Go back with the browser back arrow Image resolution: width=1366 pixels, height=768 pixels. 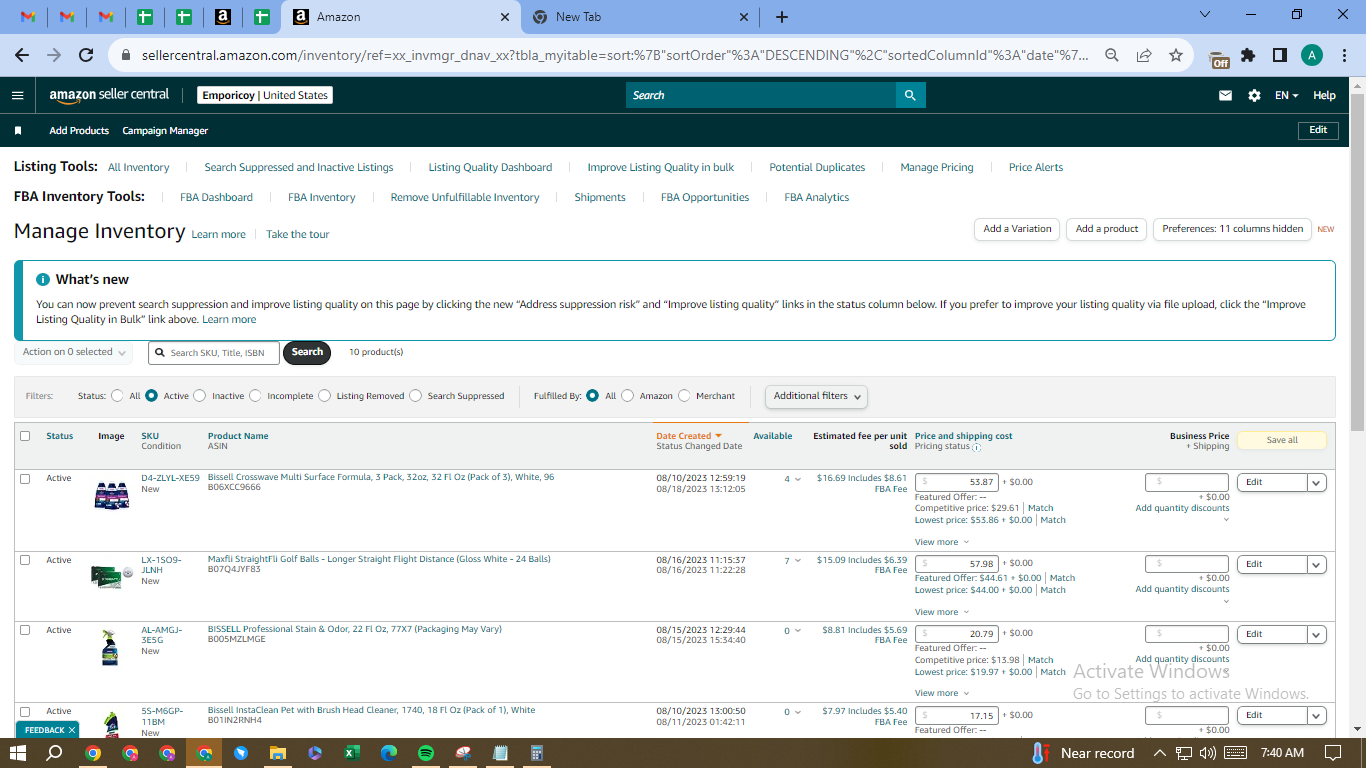(x=22, y=55)
